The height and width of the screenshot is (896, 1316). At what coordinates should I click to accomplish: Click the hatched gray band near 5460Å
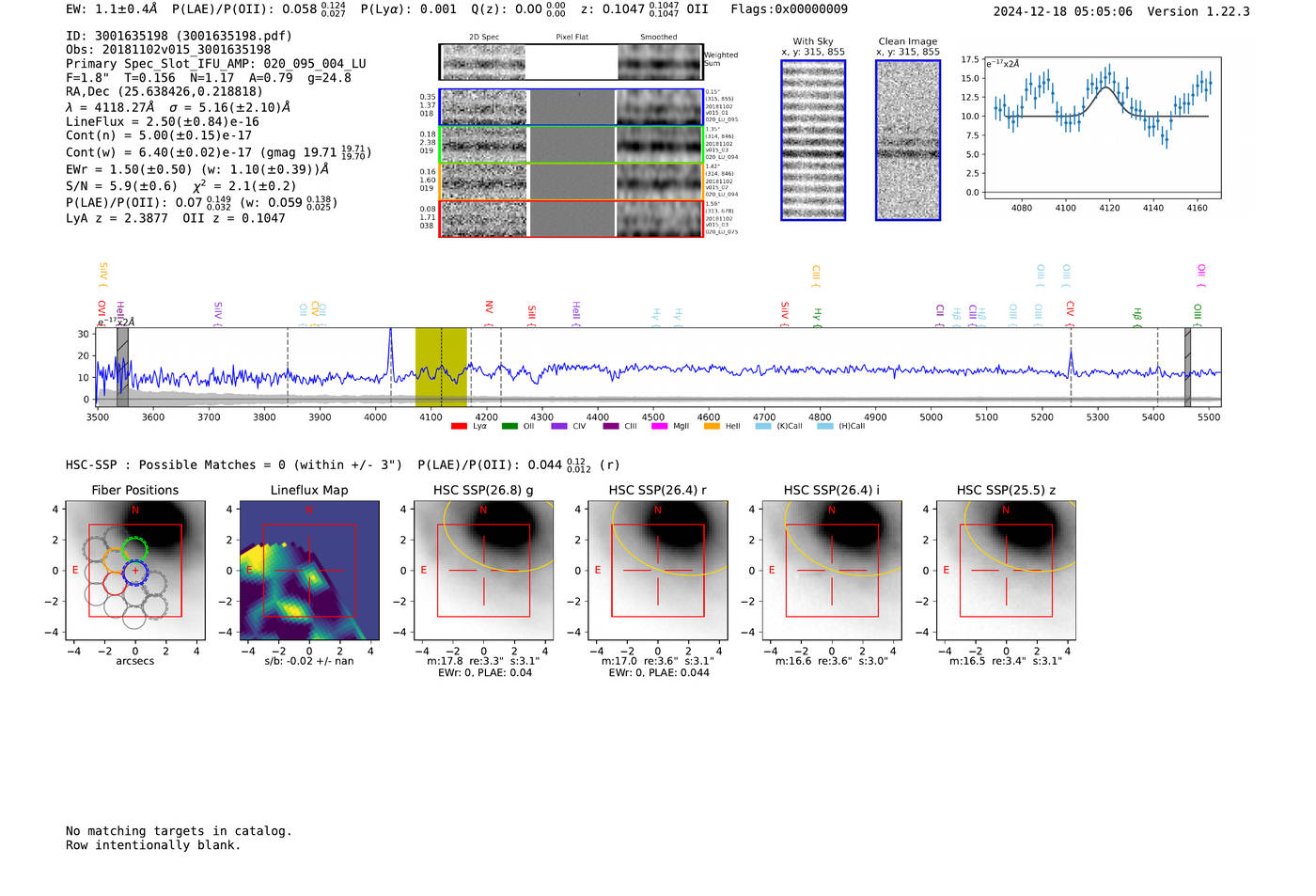1187,367
